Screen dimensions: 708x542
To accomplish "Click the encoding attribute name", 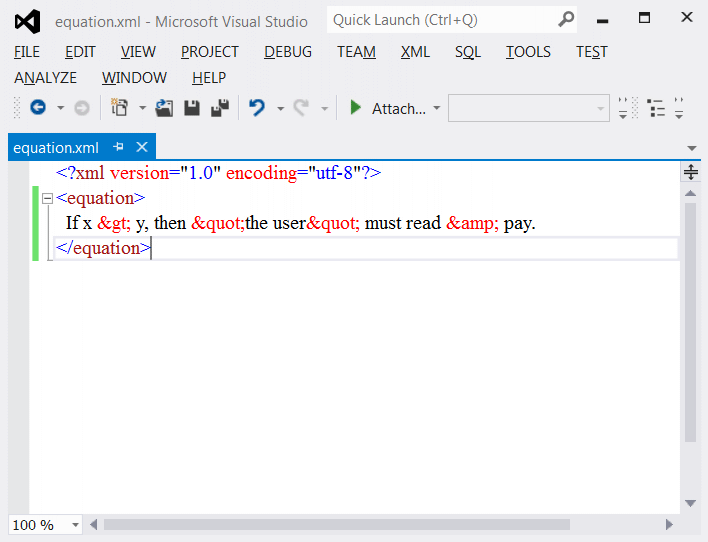I will click(x=261, y=173).
